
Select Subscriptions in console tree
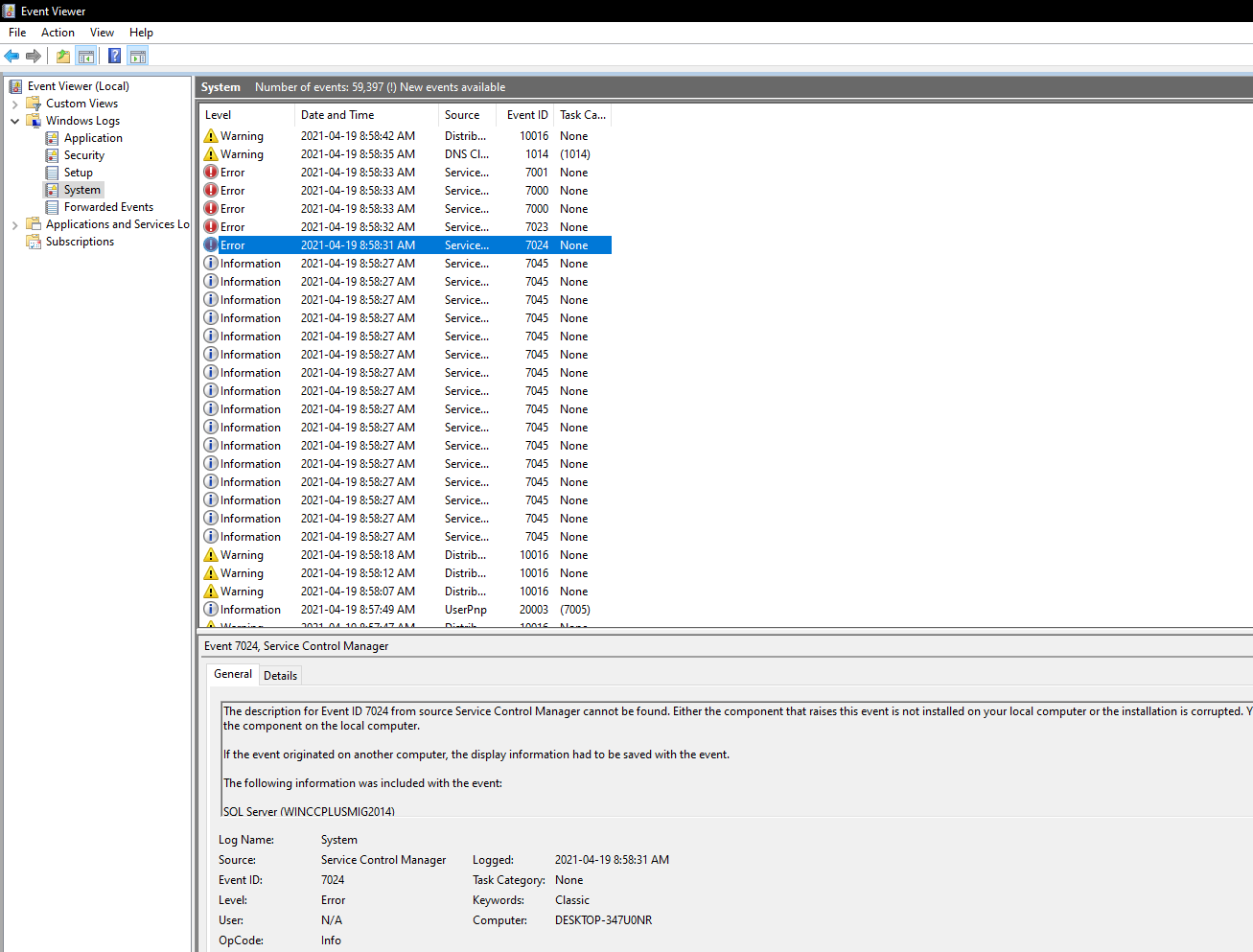click(80, 242)
